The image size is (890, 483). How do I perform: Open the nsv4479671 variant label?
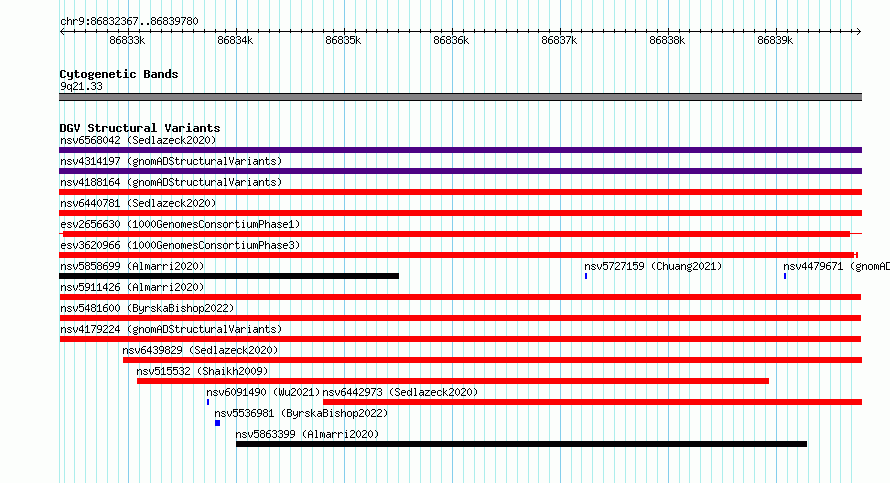(x=836, y=266)
